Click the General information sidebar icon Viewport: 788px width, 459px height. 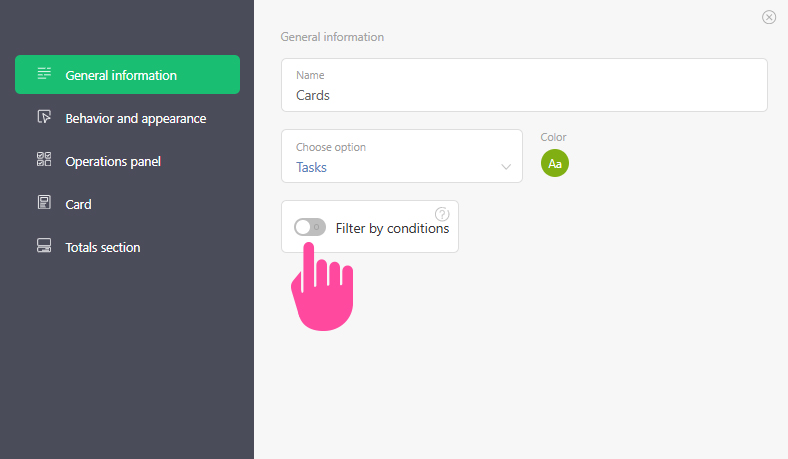click(44, 75)
